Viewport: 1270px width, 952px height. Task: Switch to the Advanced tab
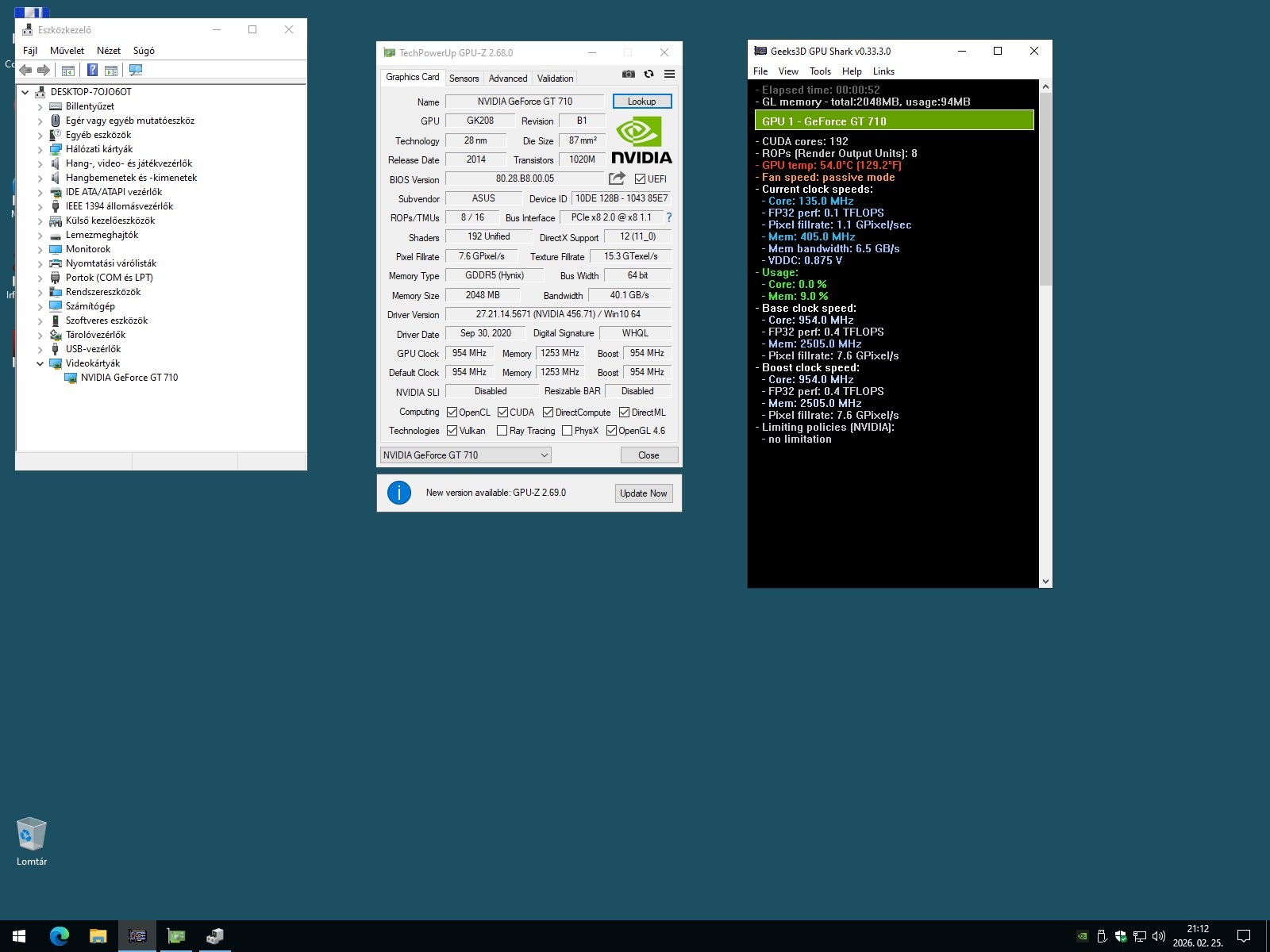(508, 79)
